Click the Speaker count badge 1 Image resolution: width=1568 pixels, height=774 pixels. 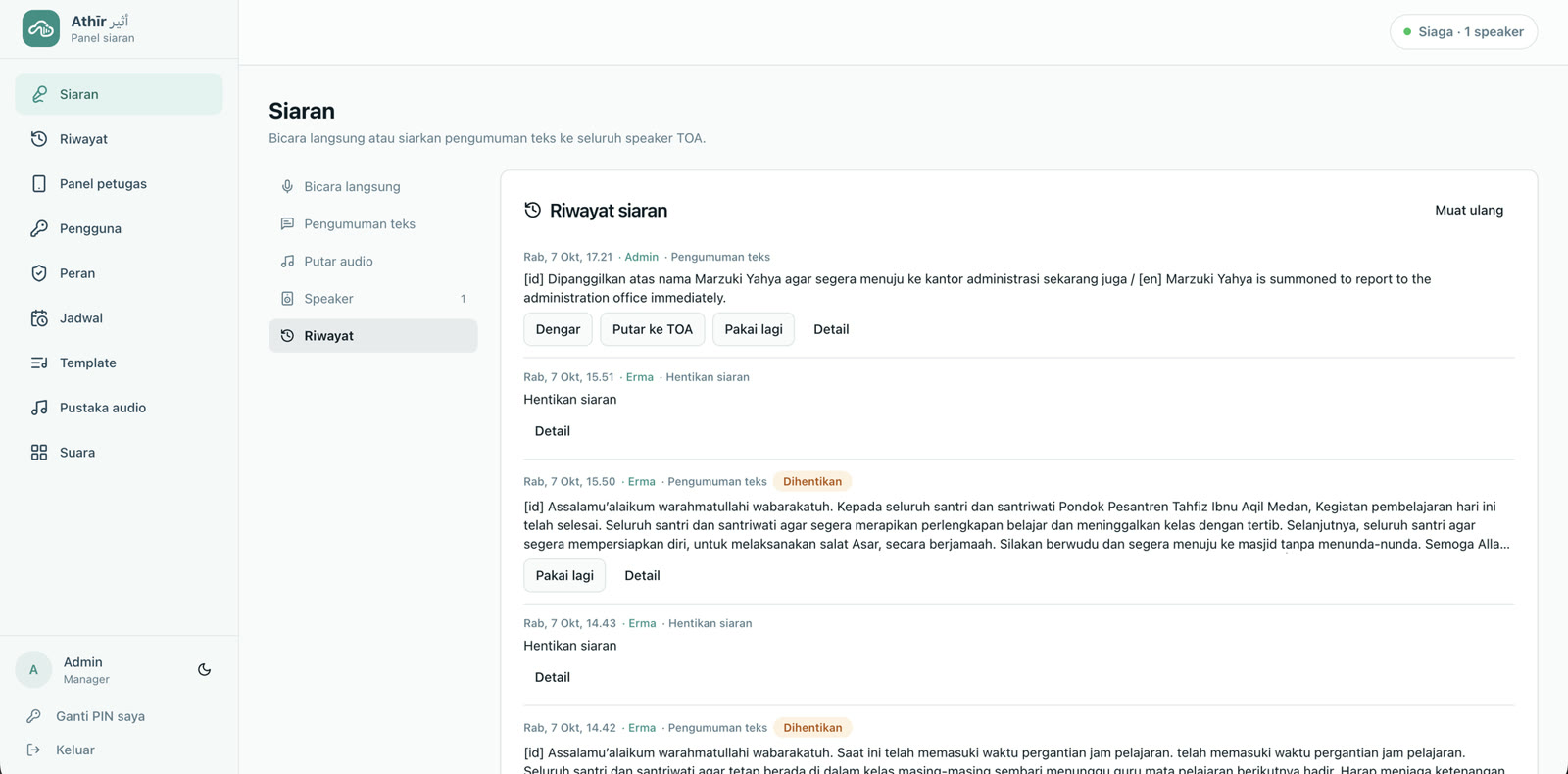point(464,299)
